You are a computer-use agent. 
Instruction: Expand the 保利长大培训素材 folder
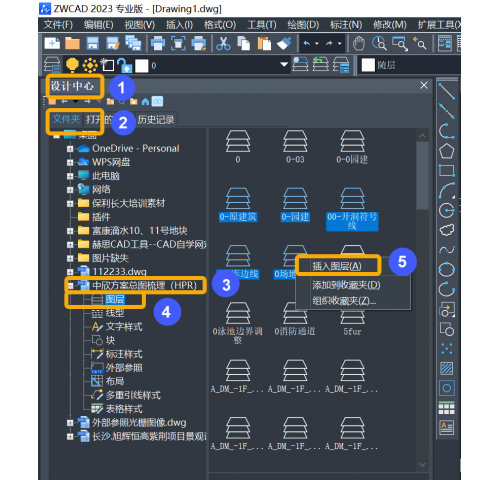pos(70,203)
